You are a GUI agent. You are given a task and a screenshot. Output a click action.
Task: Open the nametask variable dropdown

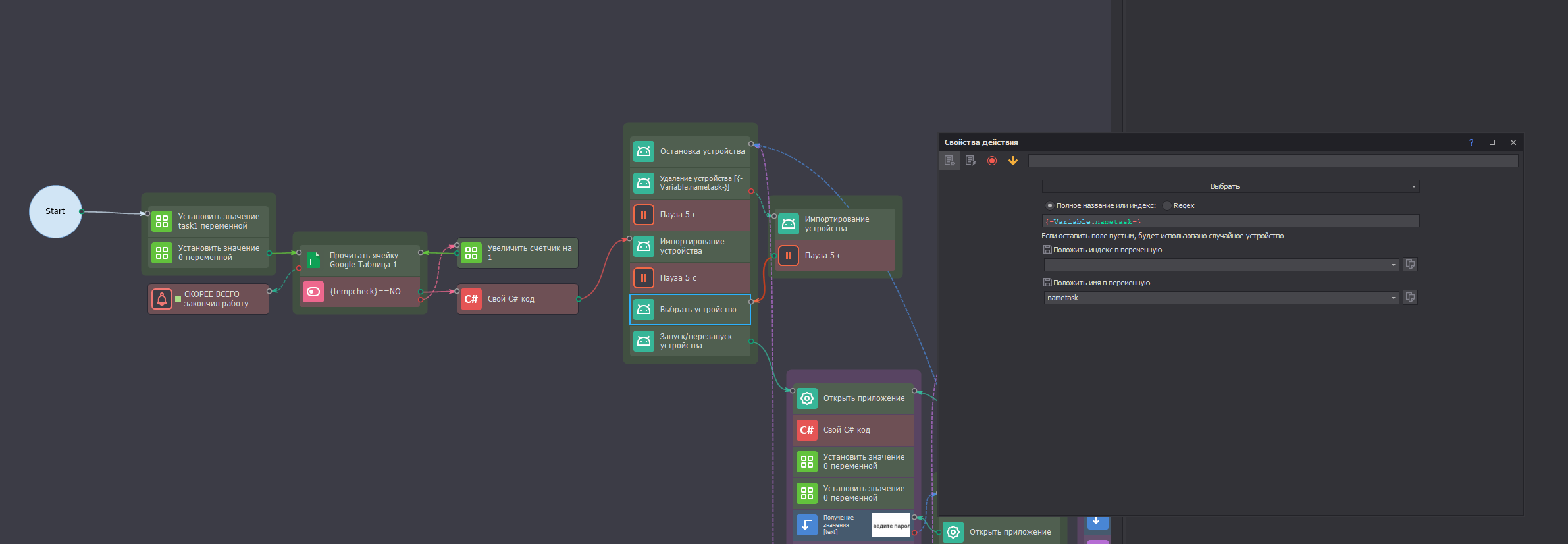coord(1221,298)
